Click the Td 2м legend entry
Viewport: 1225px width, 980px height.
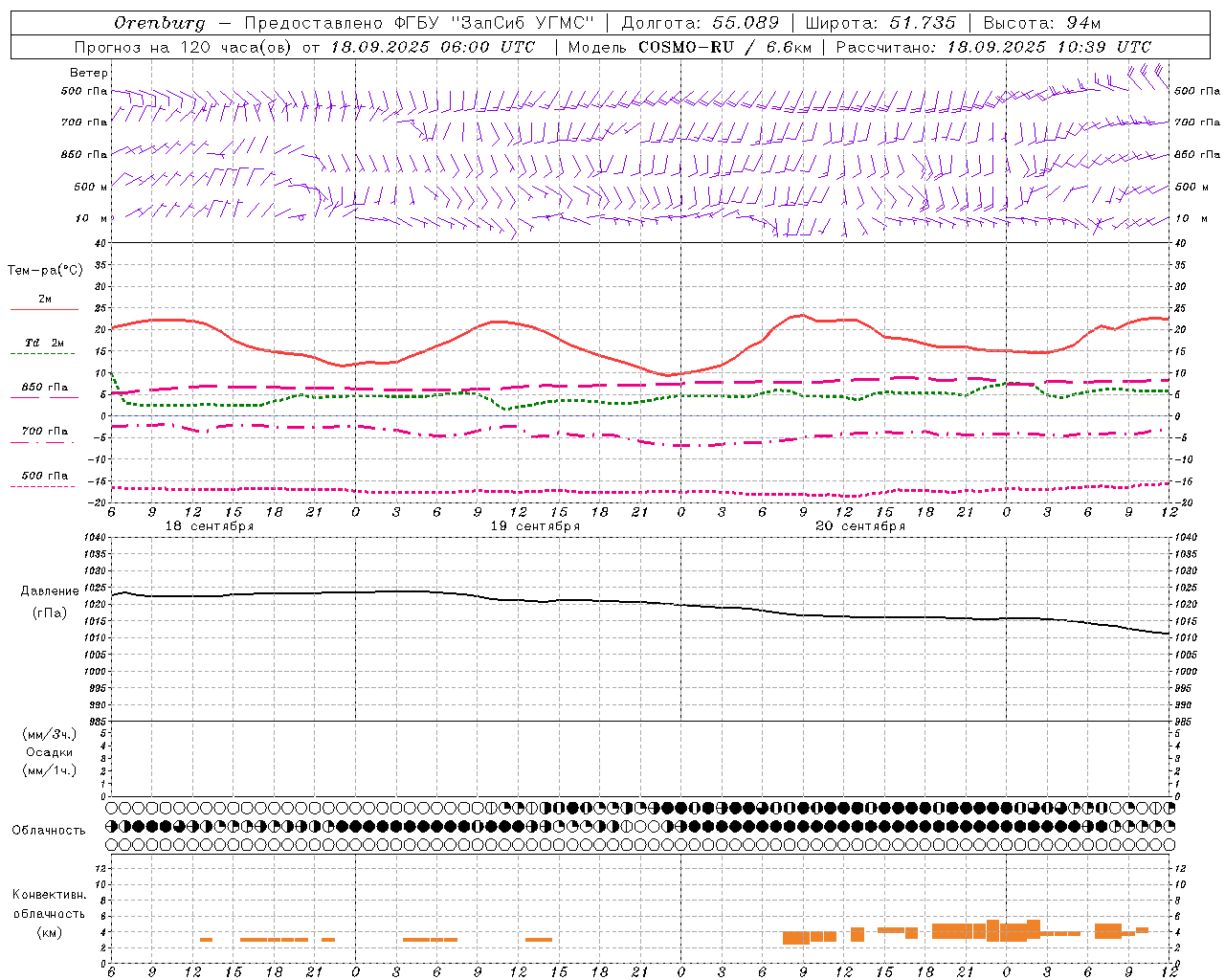click(x=44, y=343)
